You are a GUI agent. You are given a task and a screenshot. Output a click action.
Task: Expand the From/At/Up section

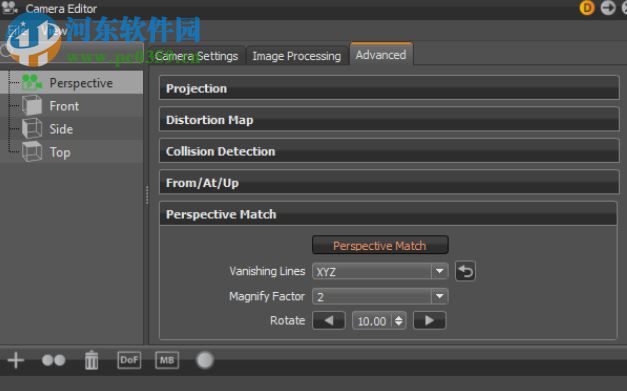[389, 182]
